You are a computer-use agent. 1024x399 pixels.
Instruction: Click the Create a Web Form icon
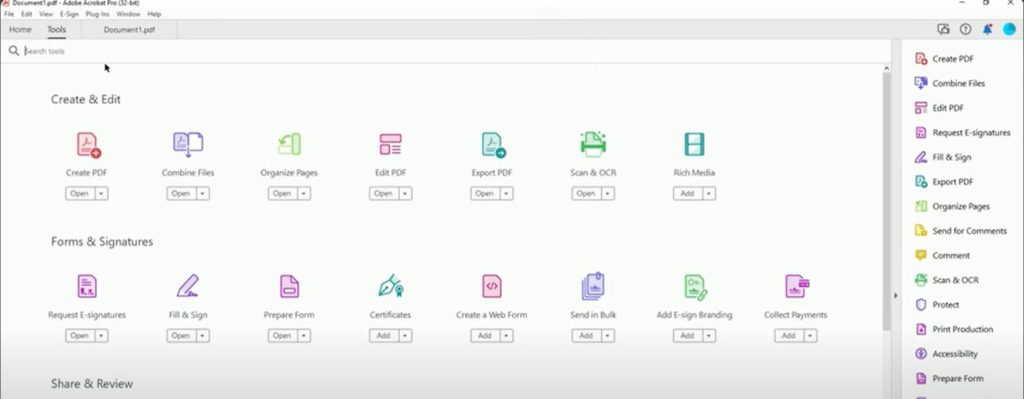tap(492, 286)
